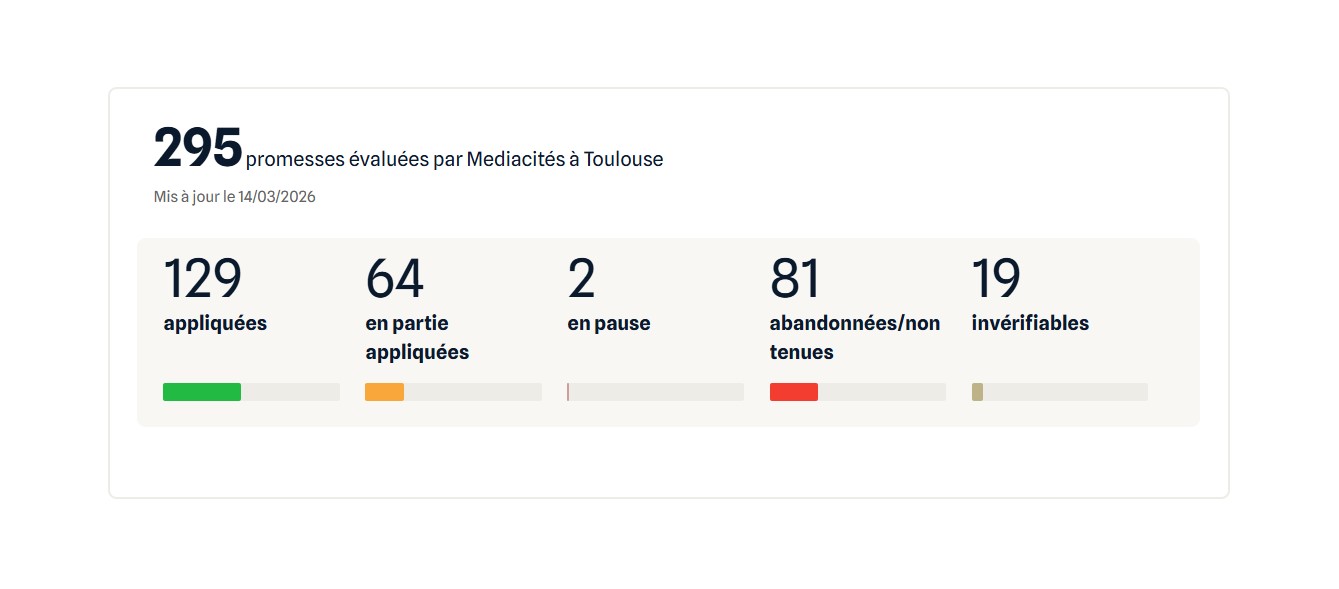This screenshot has width=1339, height=589.
Task: Click the beige invérifiables progress bar fill
Action: tap(977, 392)
